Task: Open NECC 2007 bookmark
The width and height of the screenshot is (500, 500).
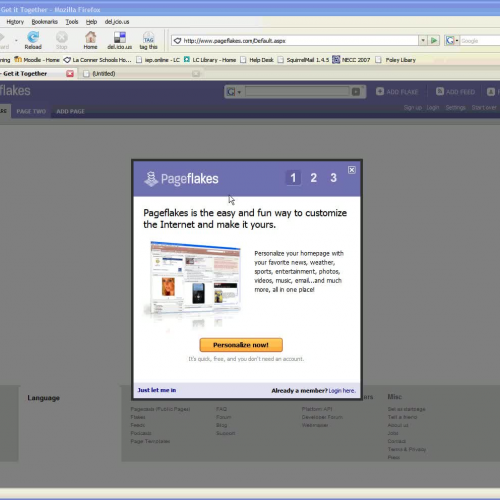Action: click(x=351, y=60)
